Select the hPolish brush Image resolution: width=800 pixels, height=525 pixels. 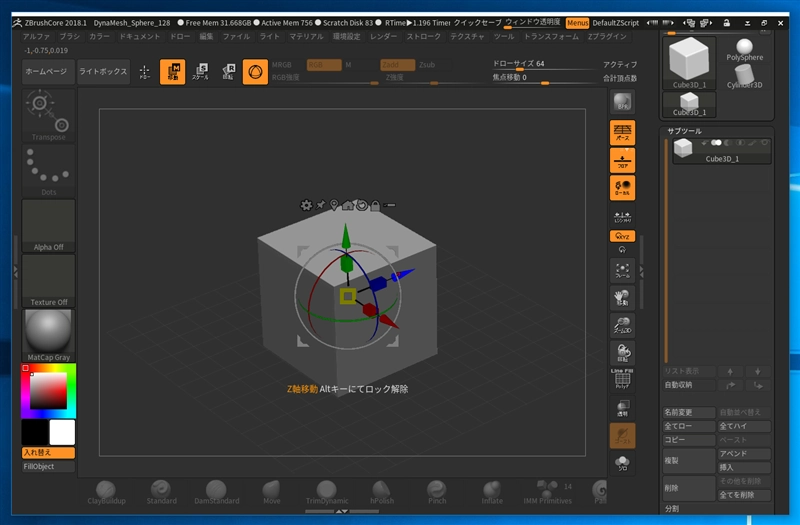click(x=382, y=492)
